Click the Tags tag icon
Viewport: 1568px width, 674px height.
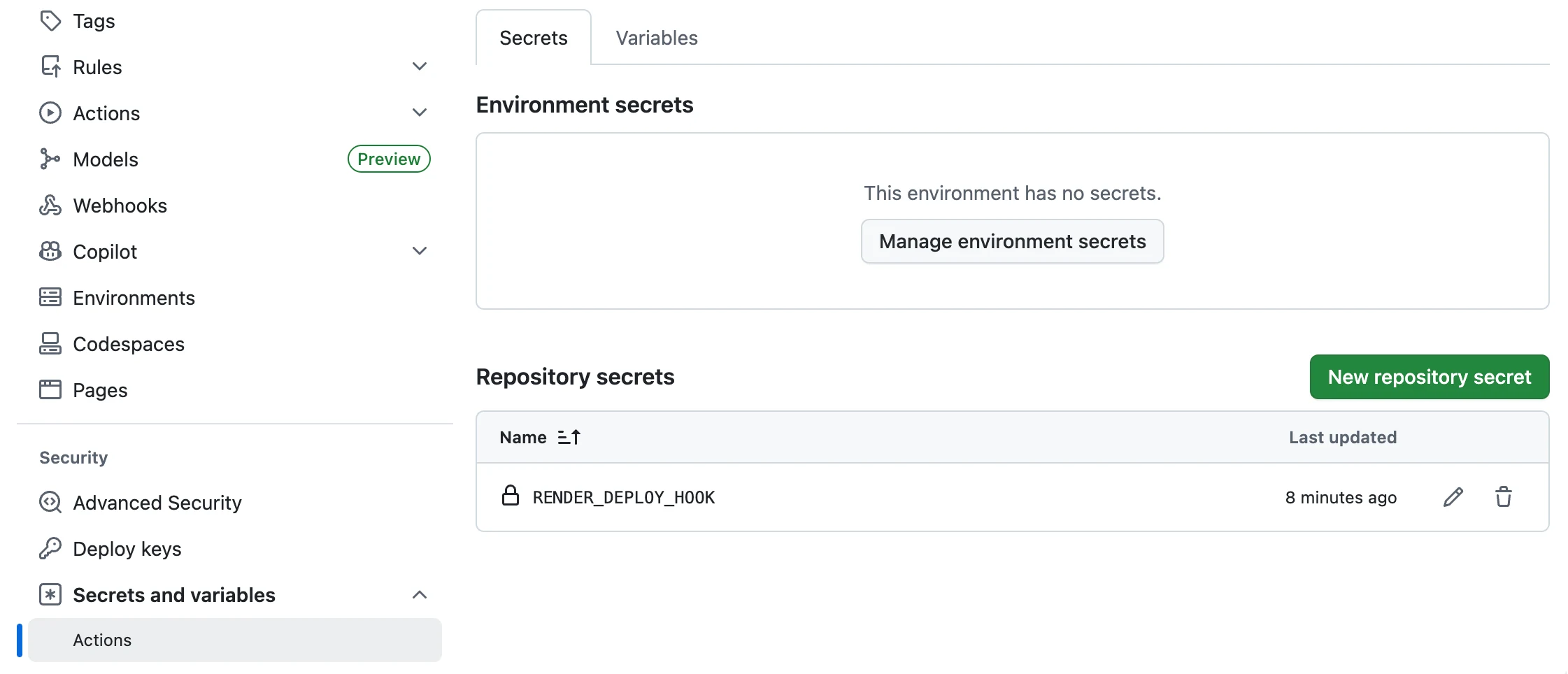pyautogui.click(x=50, y=21)
